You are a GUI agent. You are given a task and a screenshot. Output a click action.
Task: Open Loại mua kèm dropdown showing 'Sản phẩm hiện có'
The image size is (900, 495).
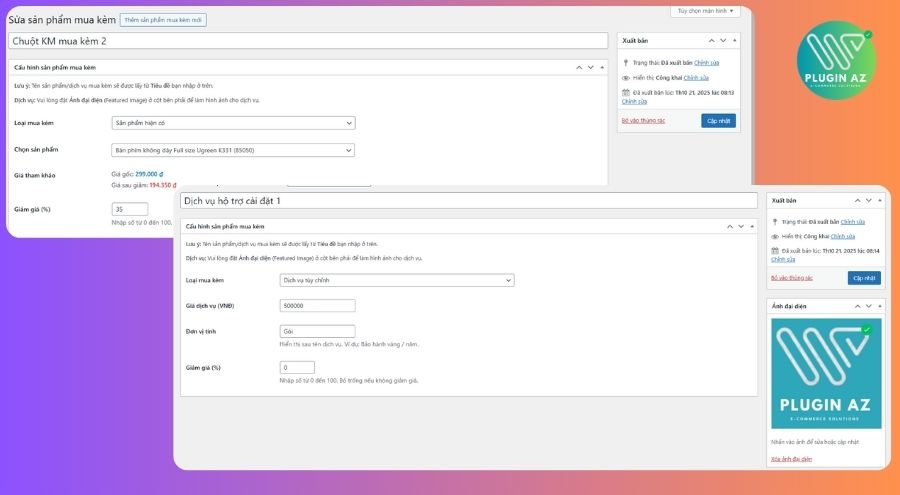pyautogui.click(x=233, y=123)
